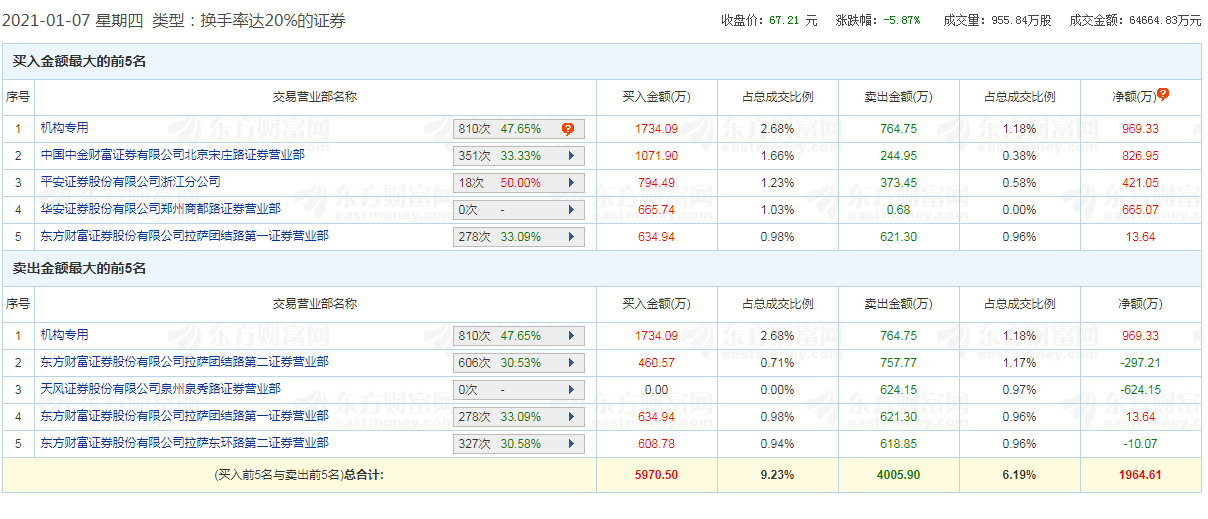Expand the arrow in the 天风证券泉州泉秀路 row
1208x519 pixels.
pyautogui.click(x=571, y=390)
